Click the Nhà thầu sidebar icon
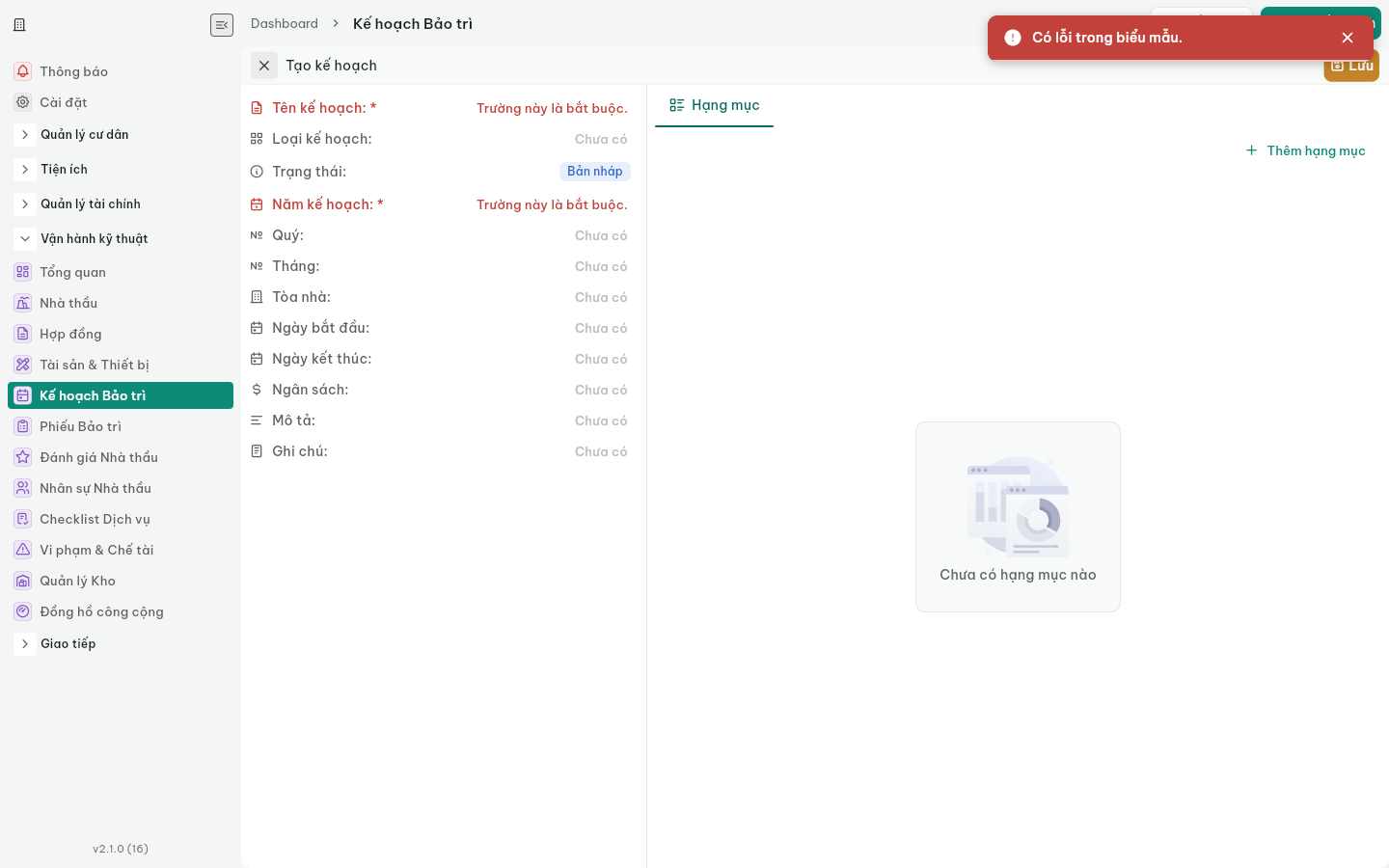 [x=23, y=303]
